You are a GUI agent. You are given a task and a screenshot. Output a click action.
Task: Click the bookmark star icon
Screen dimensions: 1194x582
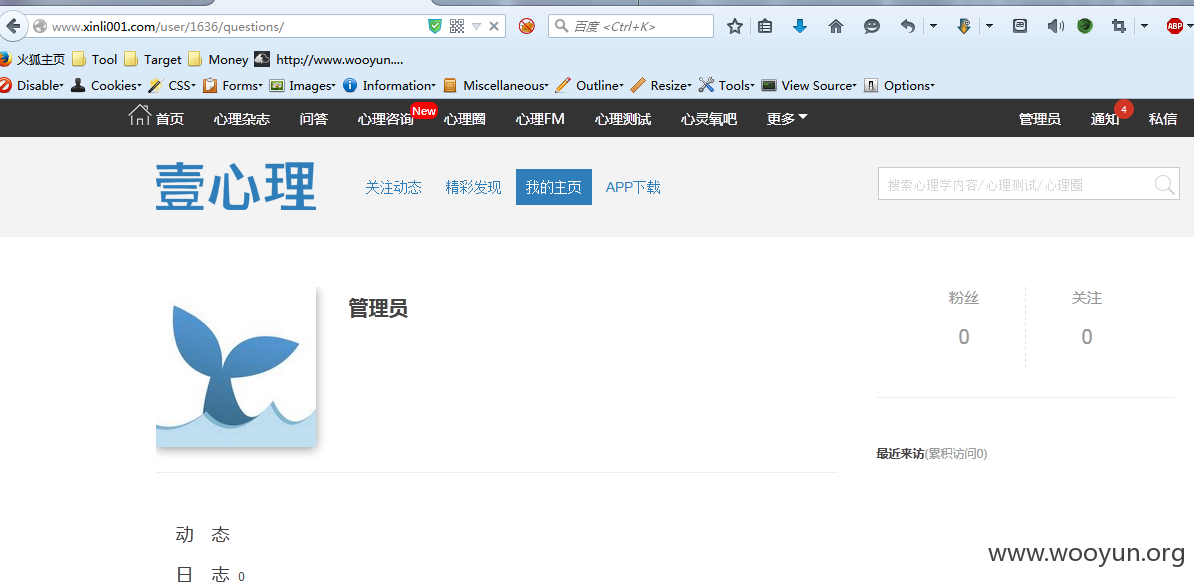(734, 27)
